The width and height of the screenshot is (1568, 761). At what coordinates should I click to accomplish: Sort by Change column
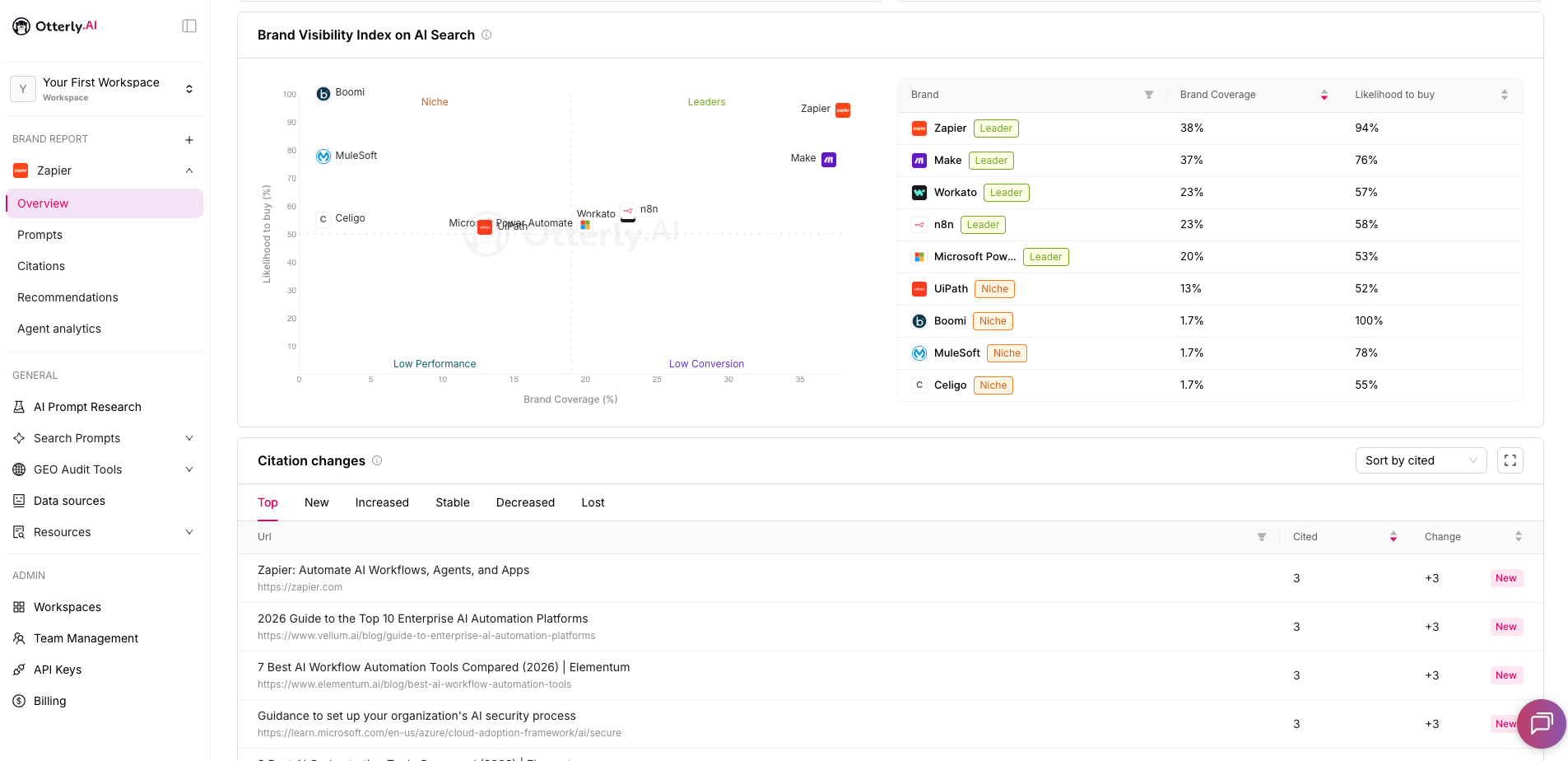coord(1519,537)
